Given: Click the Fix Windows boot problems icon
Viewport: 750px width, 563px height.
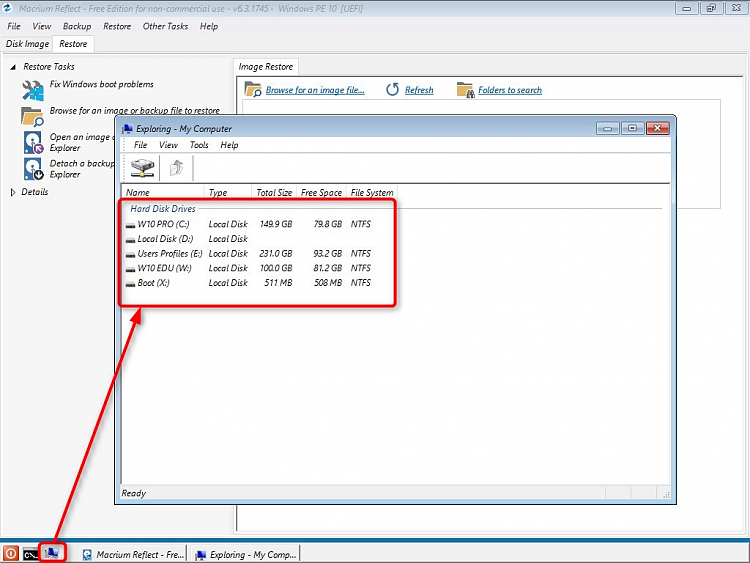Looking at the screenshot, I should point(33,90).
